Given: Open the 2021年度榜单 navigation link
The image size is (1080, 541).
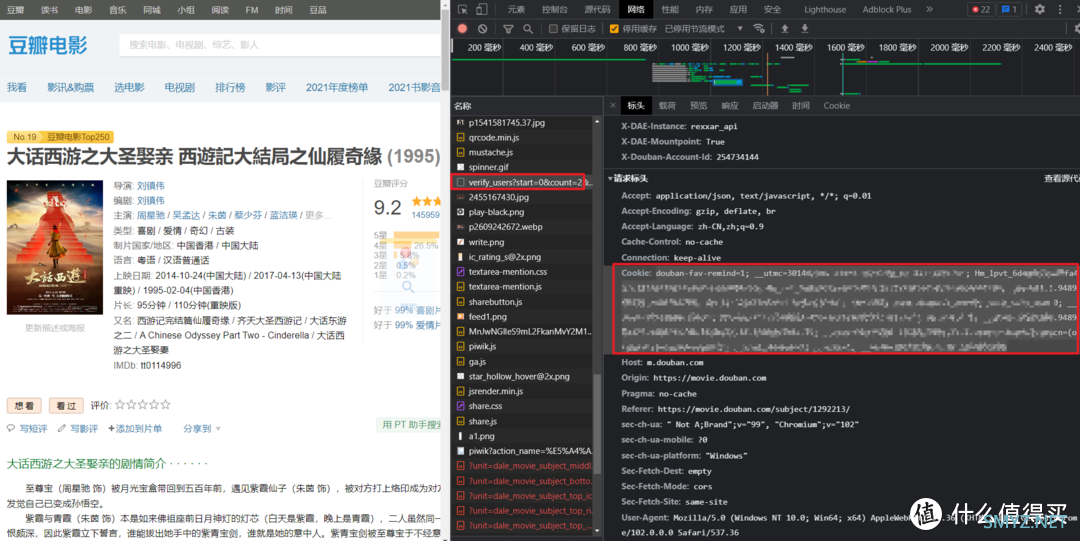Looking at the screenshot, I should 337,88.
